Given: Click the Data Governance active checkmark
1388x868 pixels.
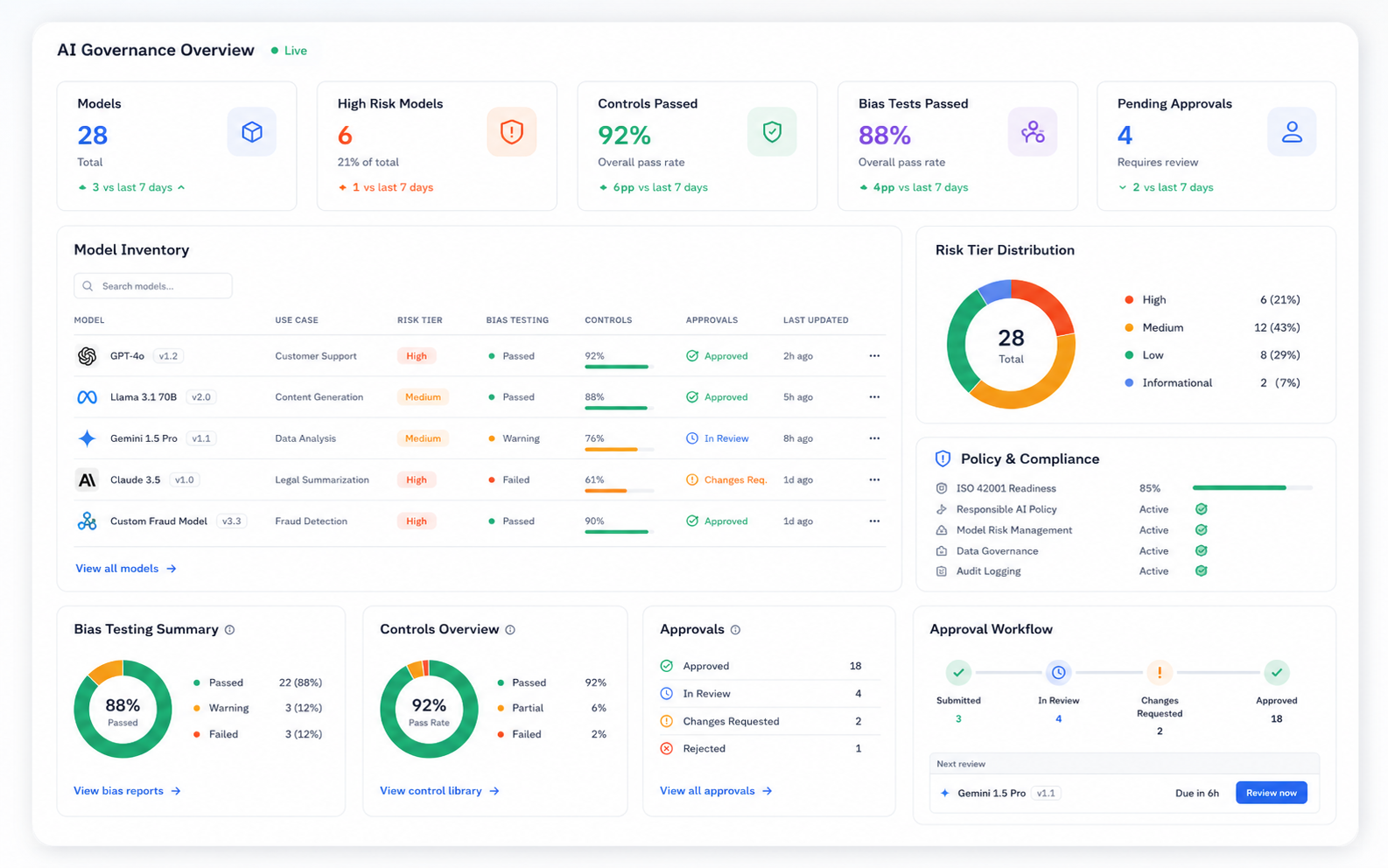Looking at the screenshot, I should point(1202,551).
